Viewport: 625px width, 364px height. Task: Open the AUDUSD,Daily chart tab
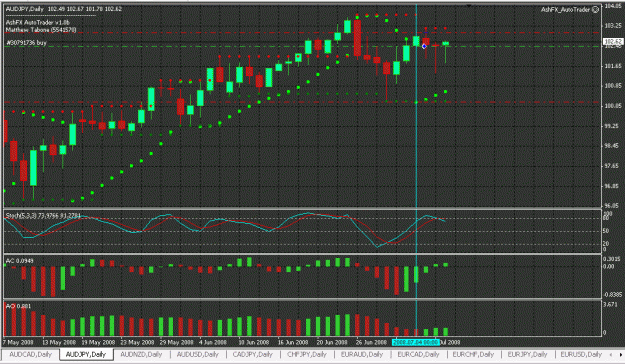[198, 354]
